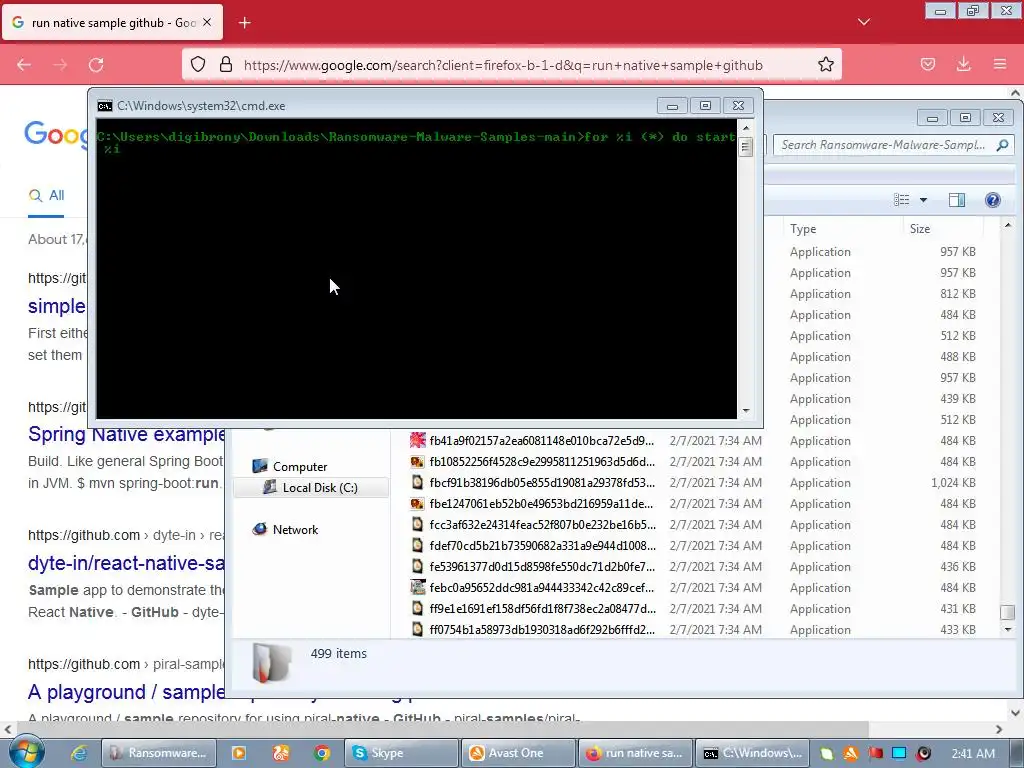Click the network monitor tray icon

click(899, 753)
